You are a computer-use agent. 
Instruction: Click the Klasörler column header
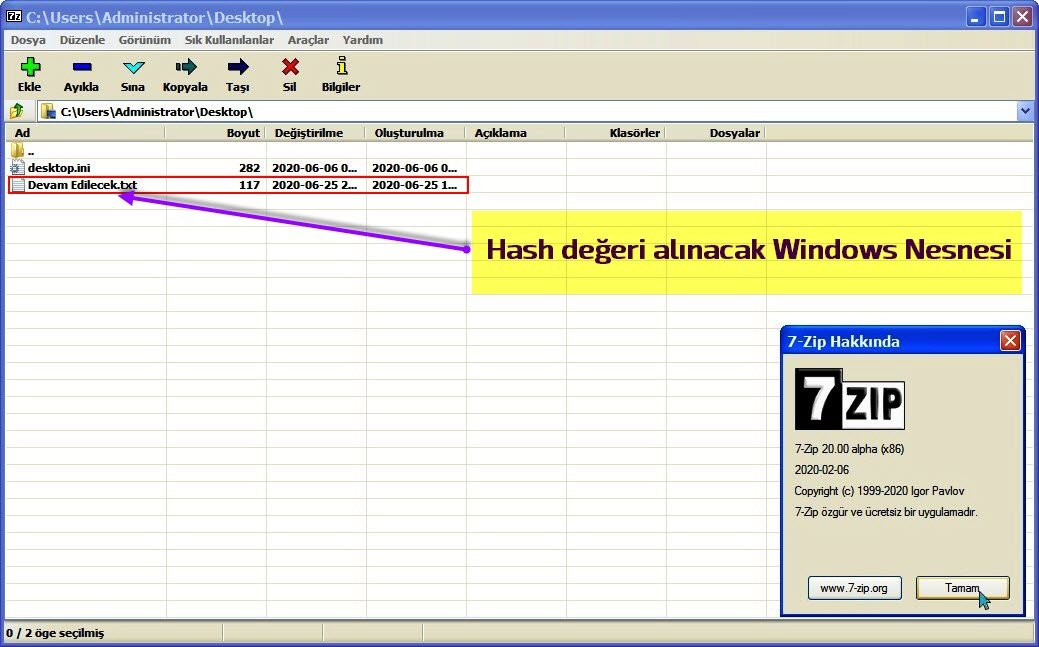616,133
